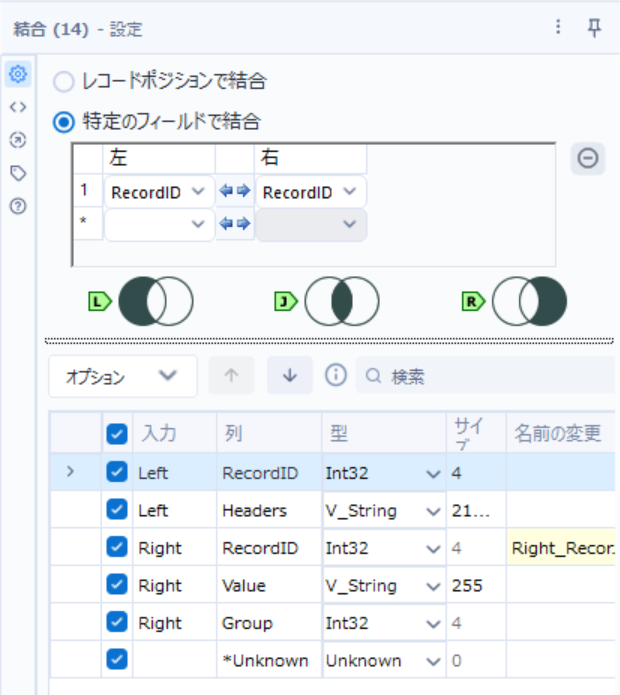Edit Right_Recor rename cell
This screenshot has width=620, height=695.
tap(561, 548)
